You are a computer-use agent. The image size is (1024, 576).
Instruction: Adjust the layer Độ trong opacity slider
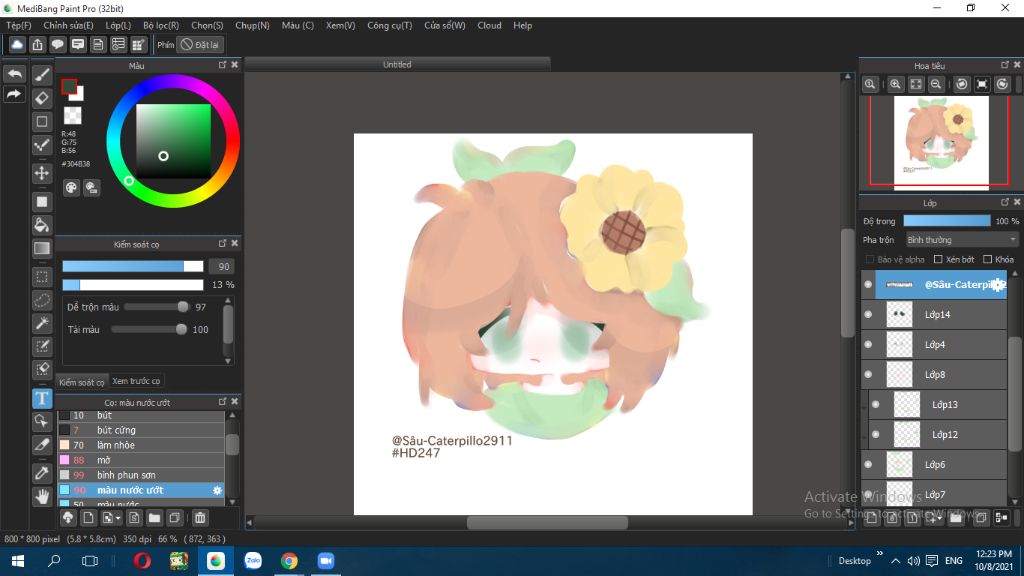(x=947, y=221)
